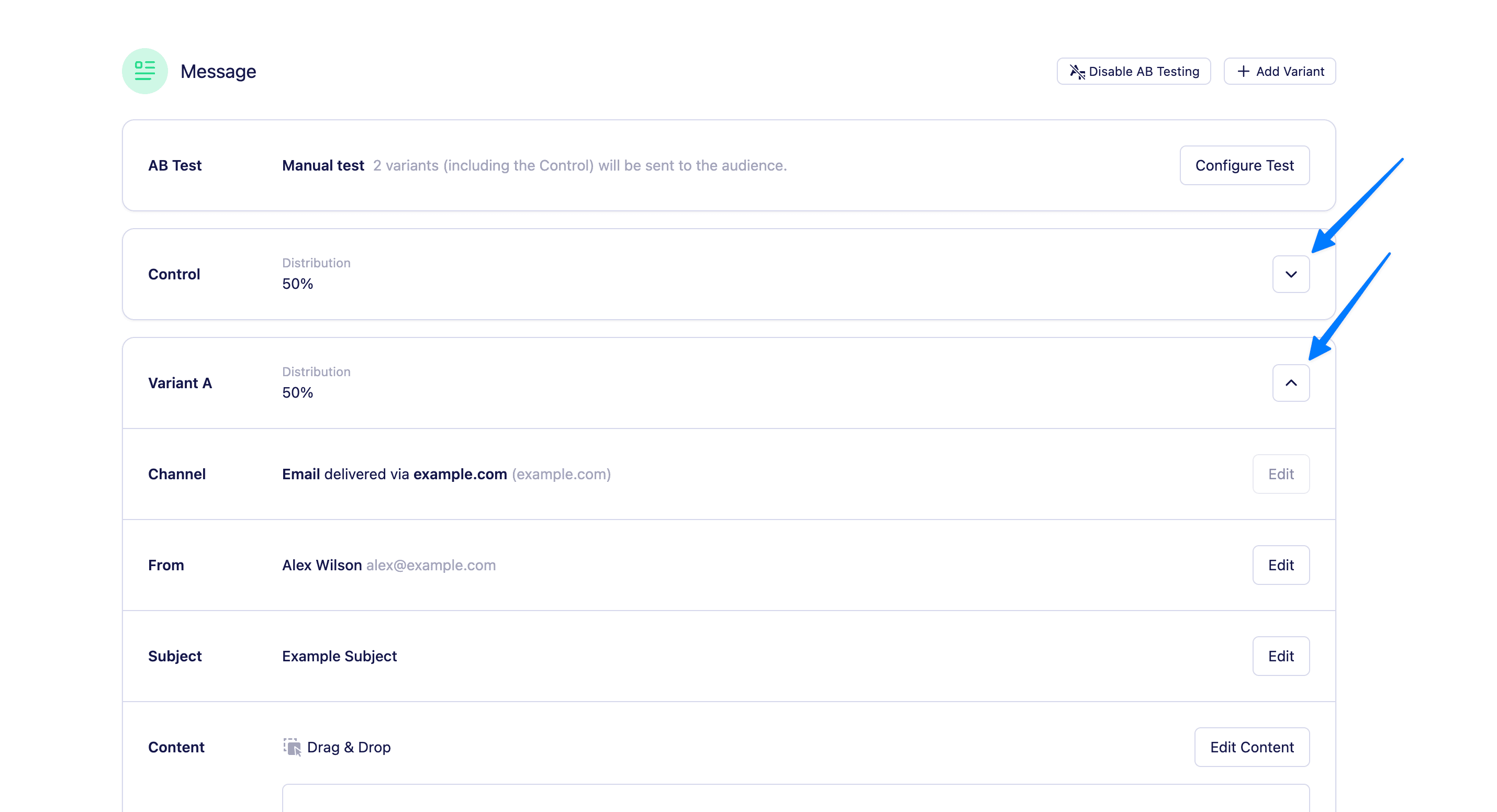This screenshot has width=1497, height=812.
Task: Click the Disable AB Testing icon
Action: click(1077, 72)
